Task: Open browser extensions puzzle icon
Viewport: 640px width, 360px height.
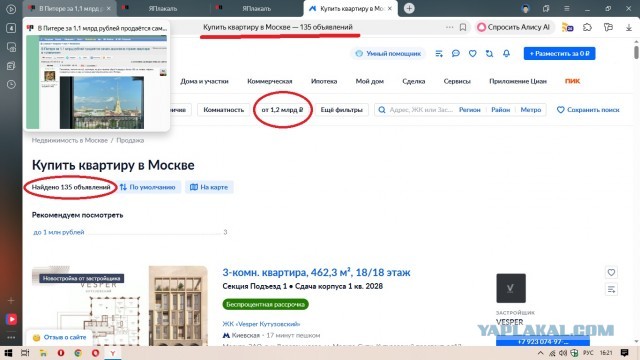Action: click(x=587, y=27)
